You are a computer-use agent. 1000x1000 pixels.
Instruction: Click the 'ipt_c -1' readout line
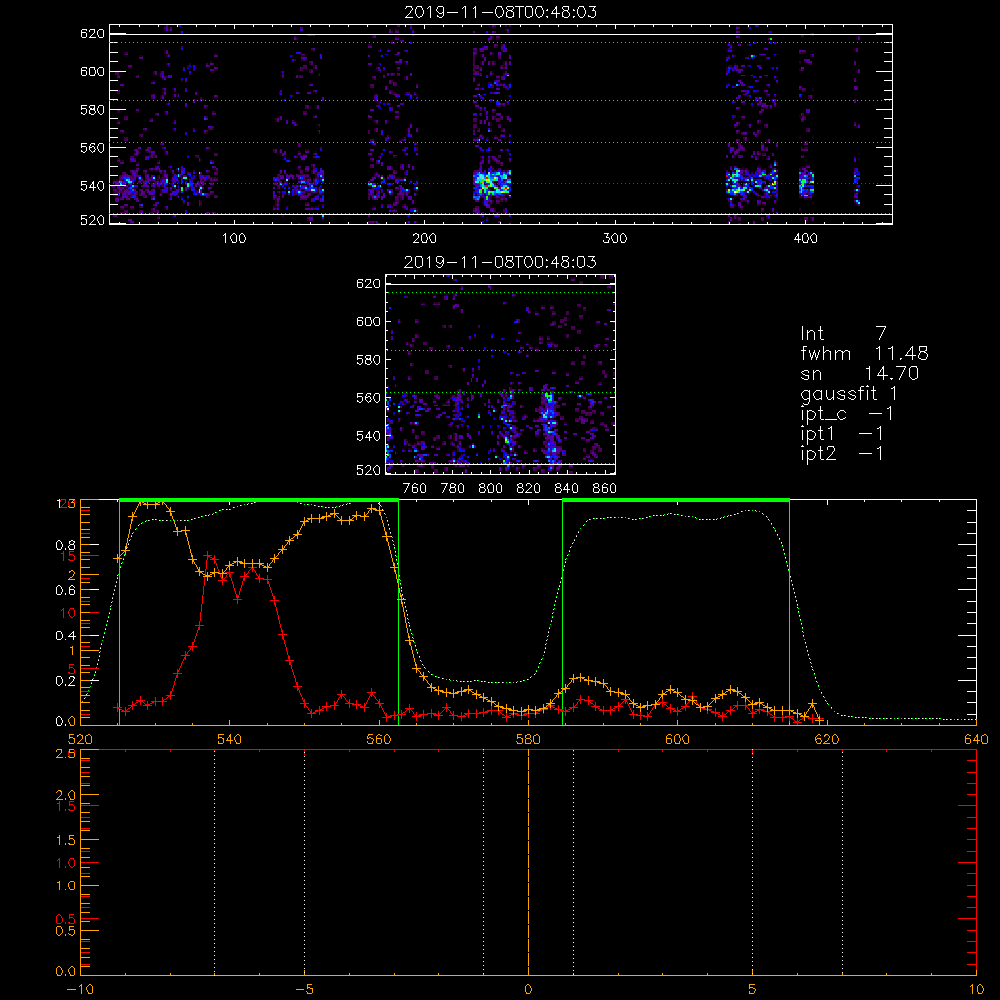(847, 415)
